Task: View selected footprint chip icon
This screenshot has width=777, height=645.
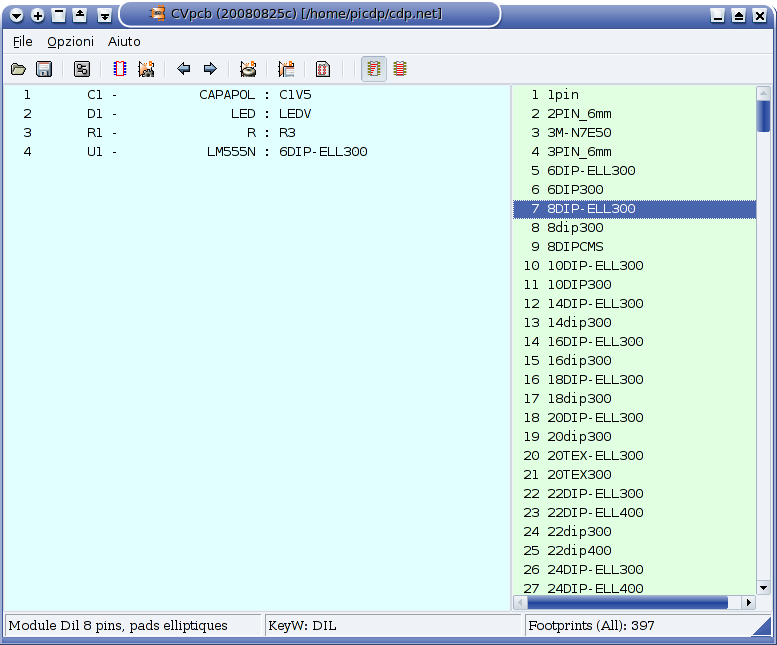Action: pyautogui.click(x=119, y=69)
